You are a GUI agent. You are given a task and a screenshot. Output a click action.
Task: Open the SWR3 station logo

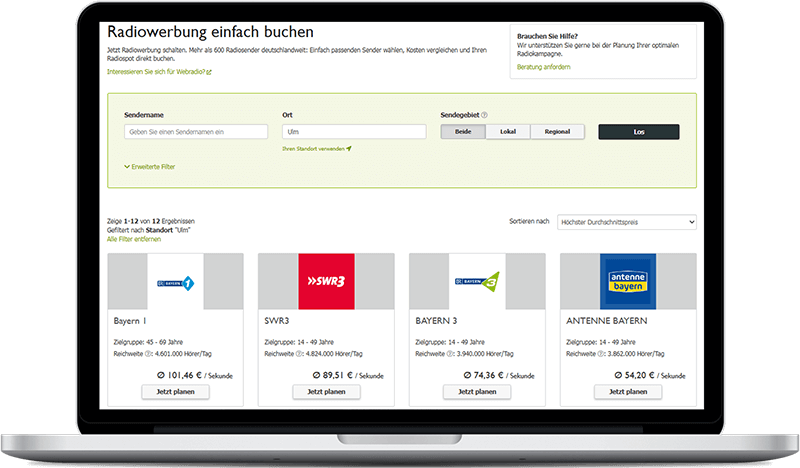327,282
